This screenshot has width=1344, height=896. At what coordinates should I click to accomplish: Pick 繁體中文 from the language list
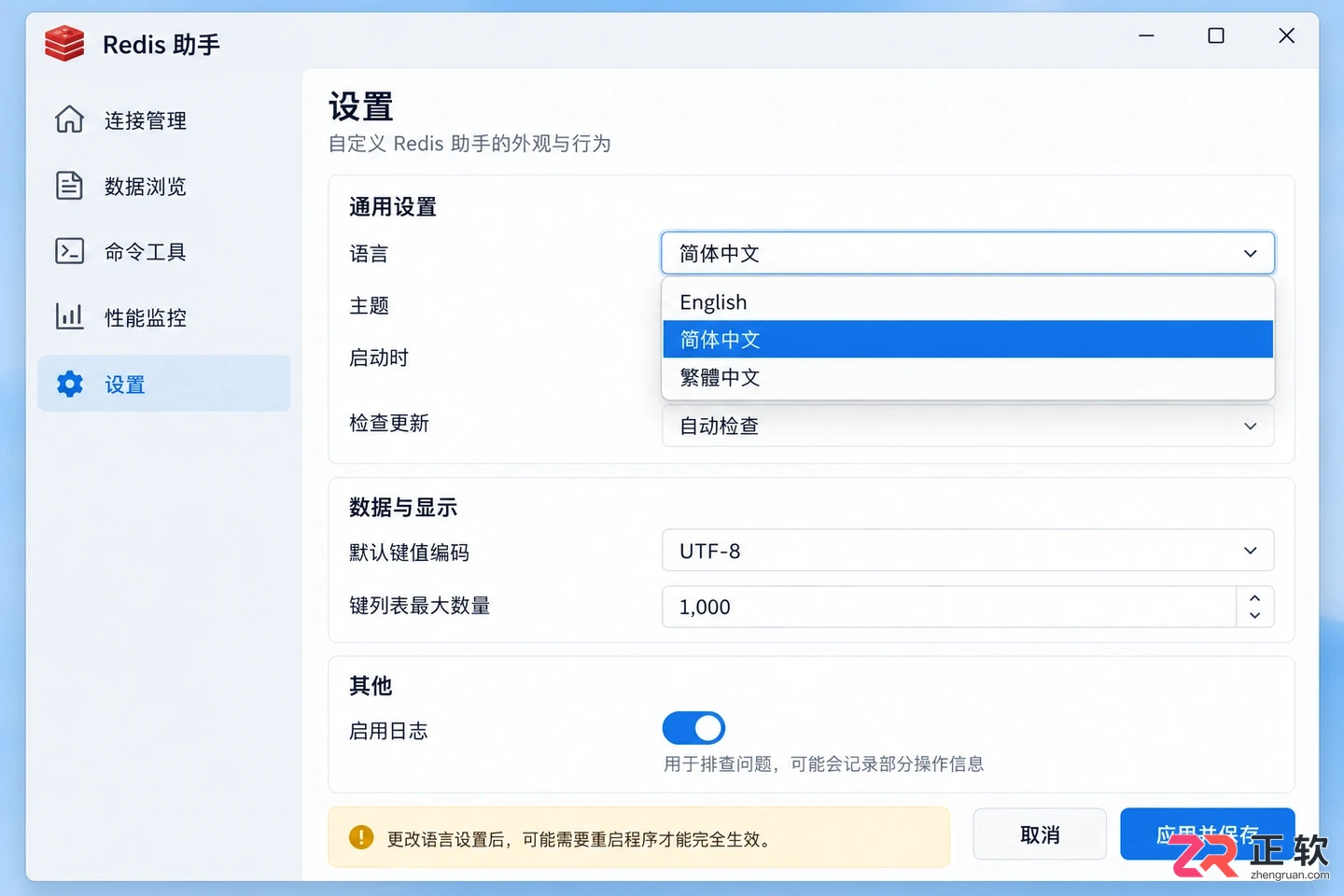click(x=968, y=377)
